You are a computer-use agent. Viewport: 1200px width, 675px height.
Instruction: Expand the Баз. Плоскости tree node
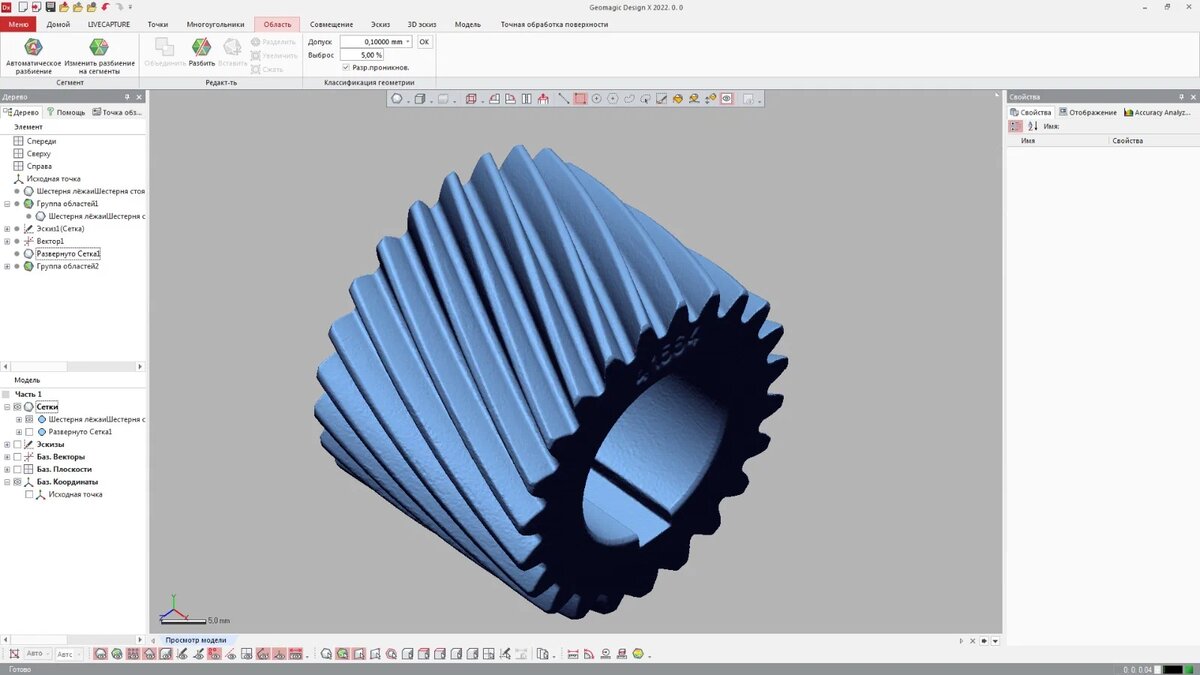coord(7,469)
